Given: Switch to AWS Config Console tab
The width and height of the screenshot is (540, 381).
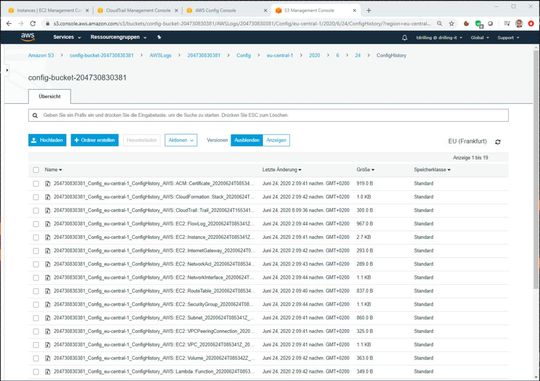Looking at the screenshot, I should click(227, 10).
